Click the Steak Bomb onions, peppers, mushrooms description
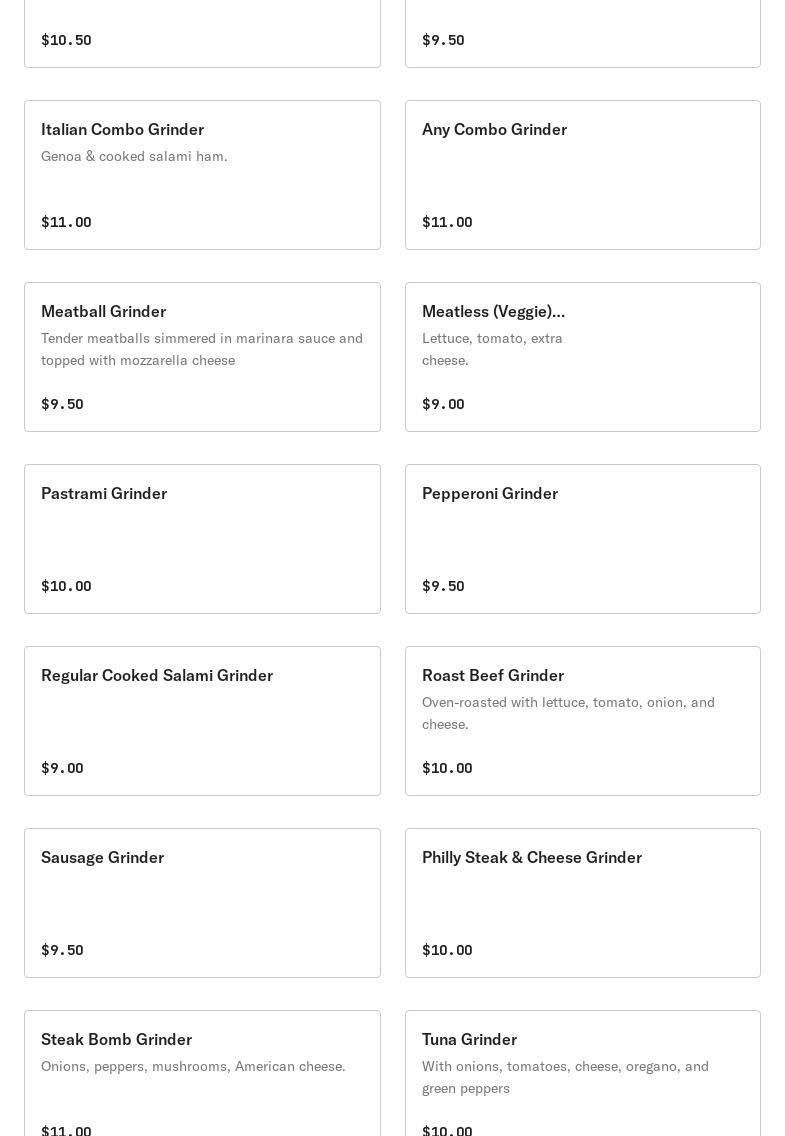785x1136 pixels. 193,1066
